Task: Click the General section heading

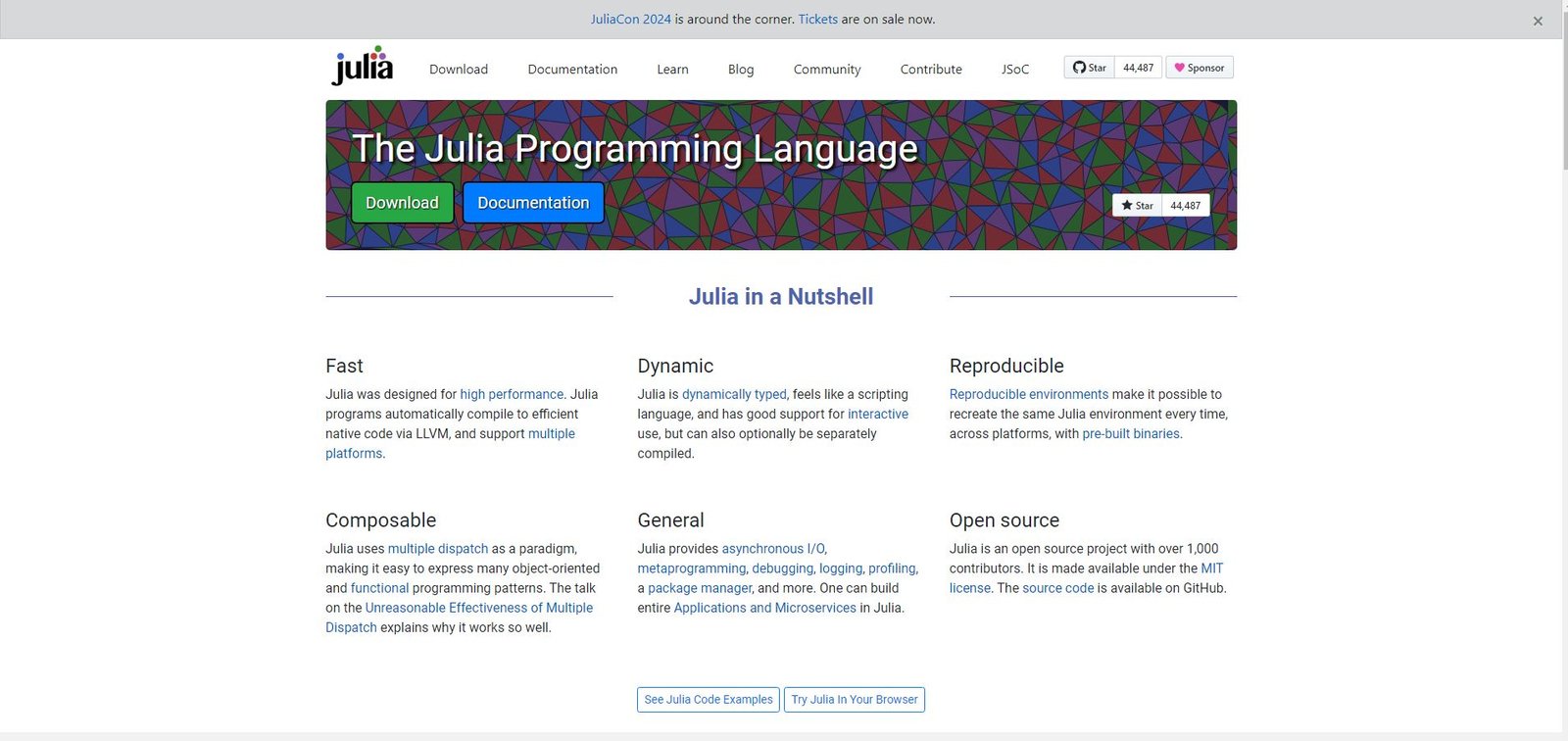Action: pyautogui.click(x=671, y=520)
